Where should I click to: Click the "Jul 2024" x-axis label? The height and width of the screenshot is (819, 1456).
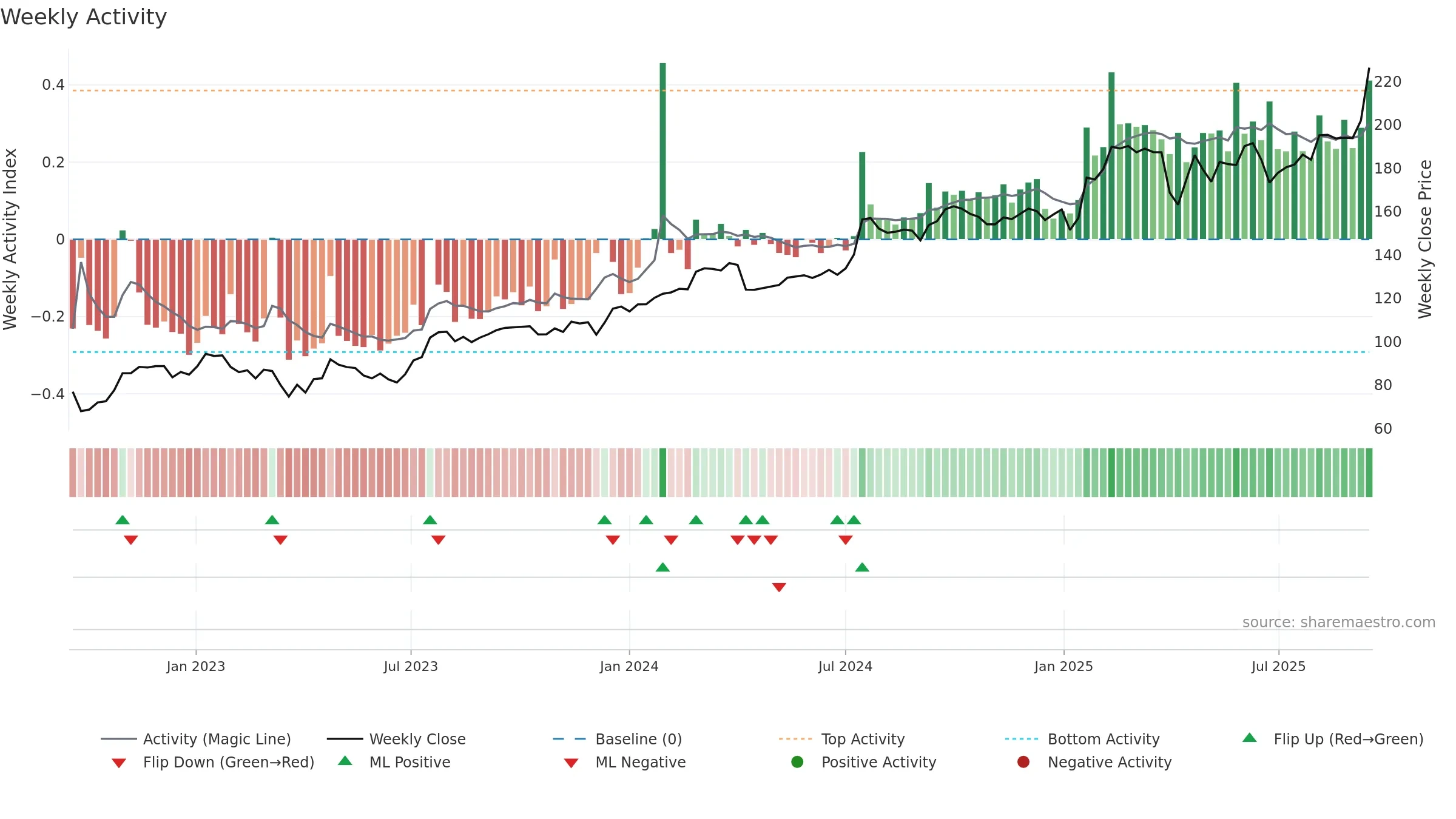845,666
